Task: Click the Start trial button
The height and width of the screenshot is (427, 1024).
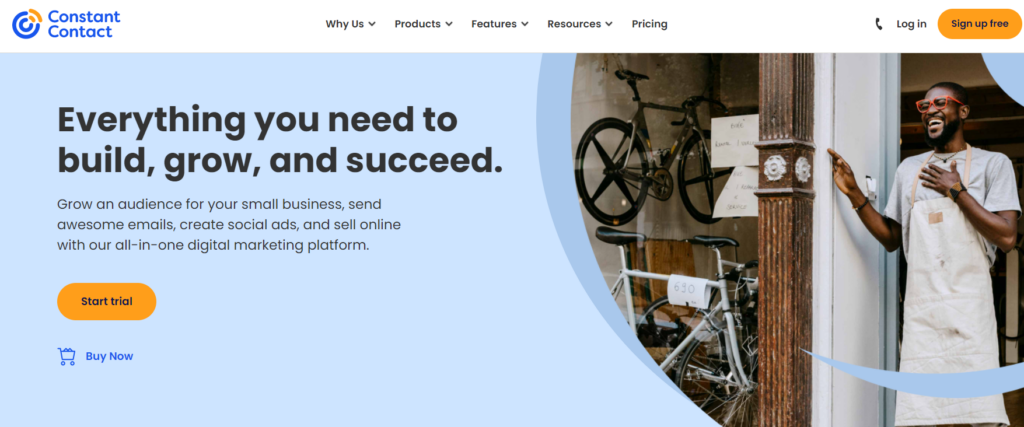Action: [106, 302]
